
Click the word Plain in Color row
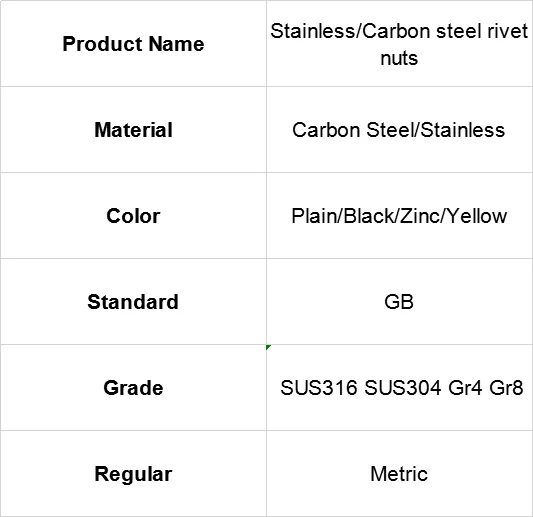coord(314,216)
